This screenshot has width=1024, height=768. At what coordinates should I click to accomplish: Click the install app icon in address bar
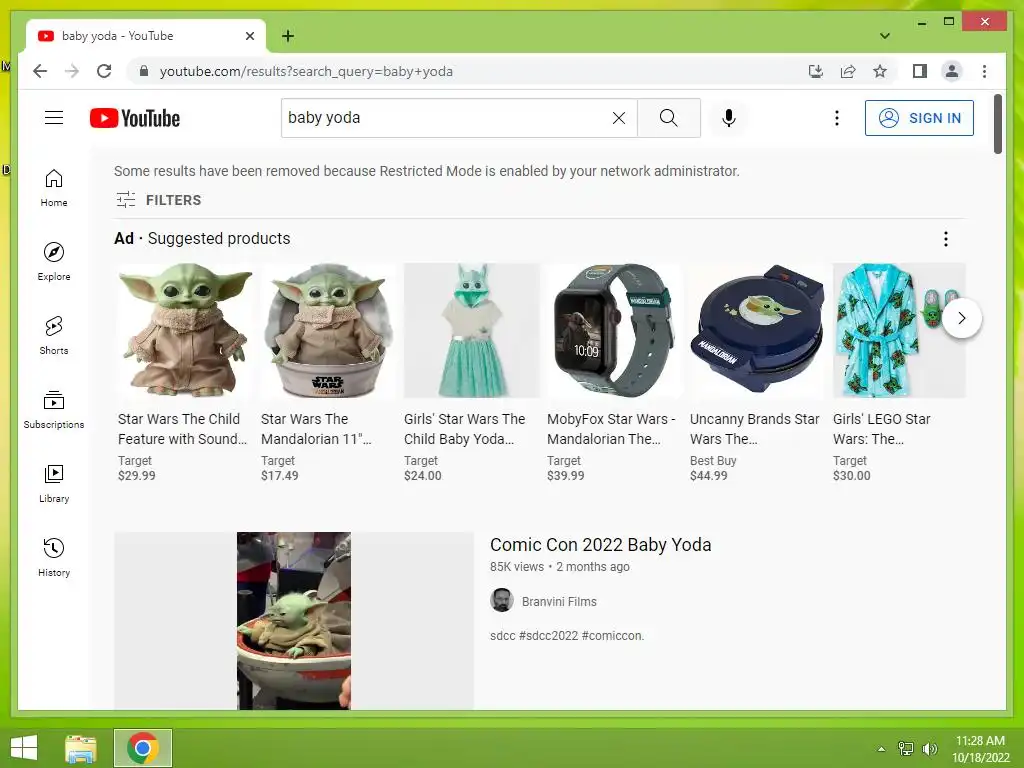tap(816, 71)
